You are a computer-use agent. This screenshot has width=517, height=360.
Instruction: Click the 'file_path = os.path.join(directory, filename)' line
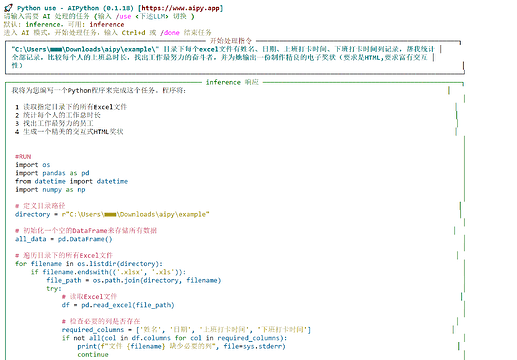tap(134, 280)
